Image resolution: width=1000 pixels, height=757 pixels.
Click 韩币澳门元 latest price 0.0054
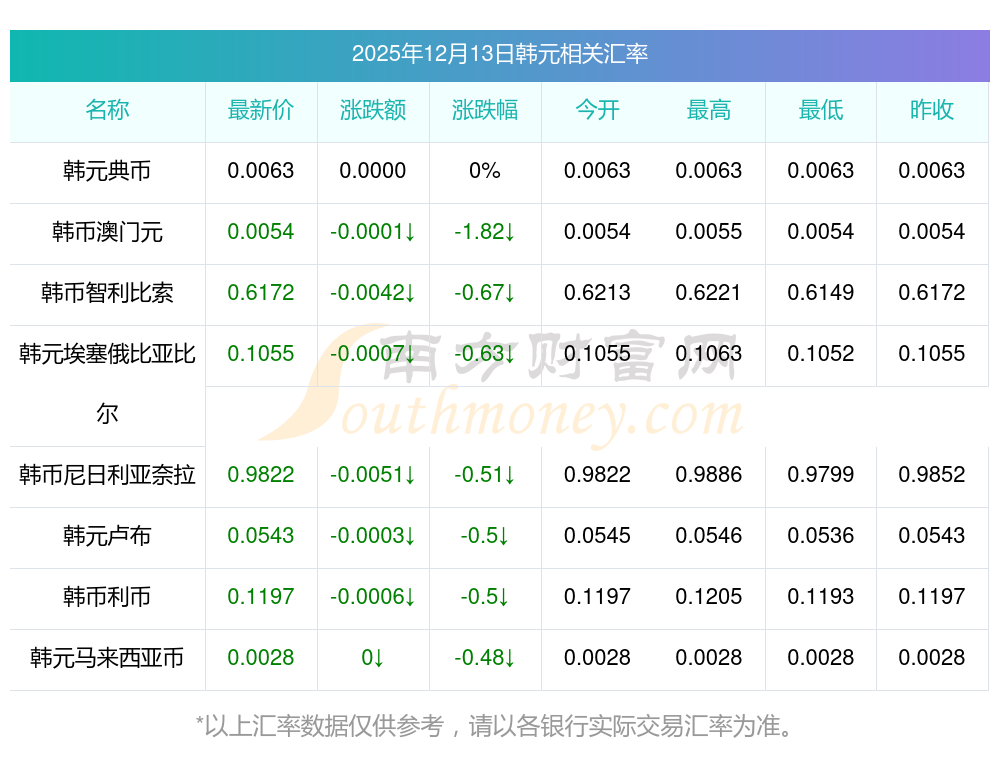coord(261,232)
